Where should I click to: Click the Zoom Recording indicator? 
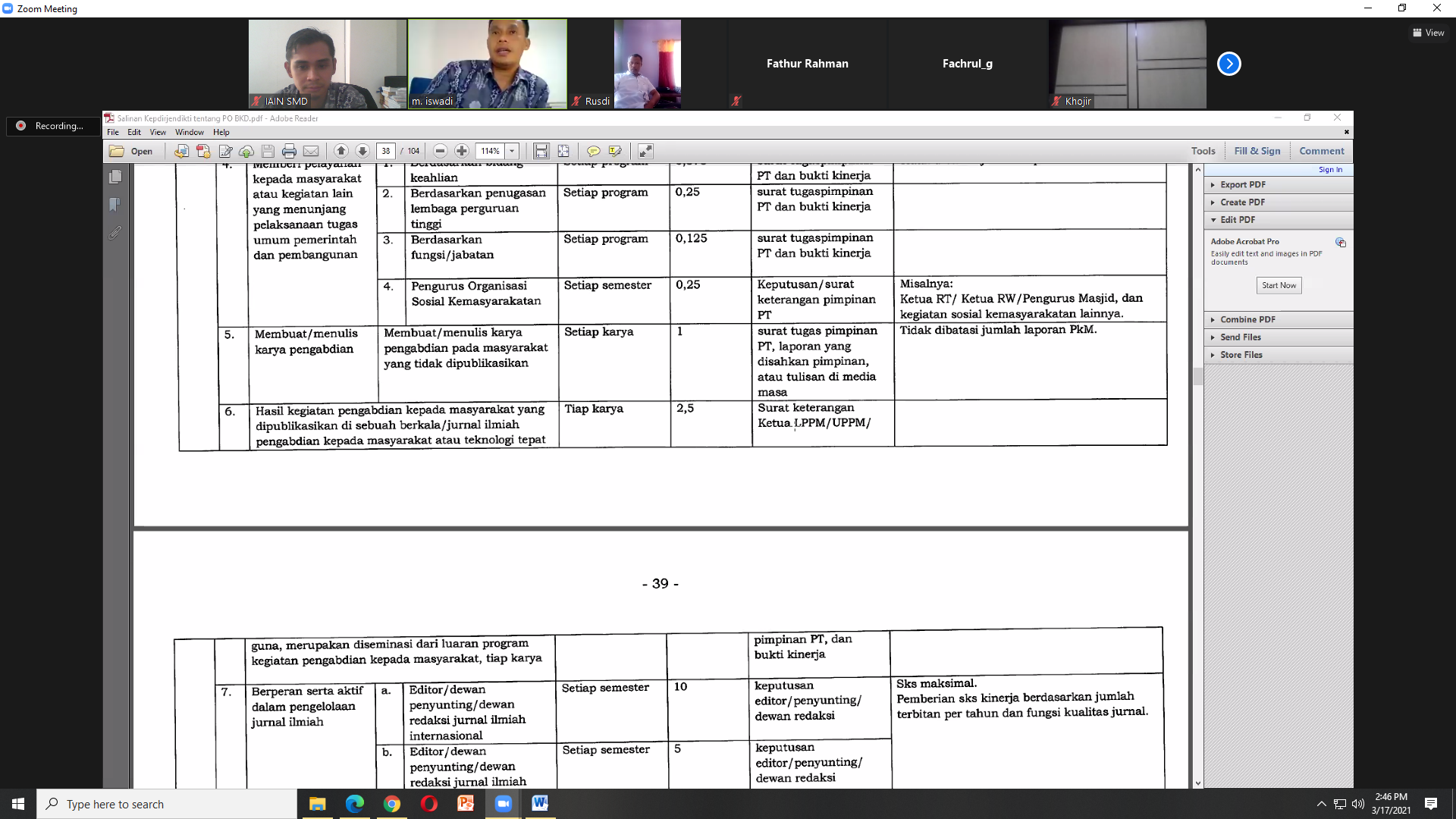[52, 126]
